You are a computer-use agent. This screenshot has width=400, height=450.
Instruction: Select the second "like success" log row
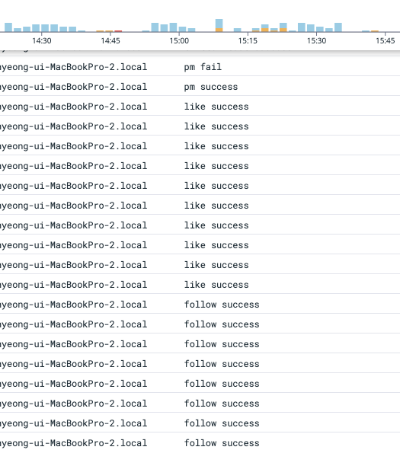[200, 126]
